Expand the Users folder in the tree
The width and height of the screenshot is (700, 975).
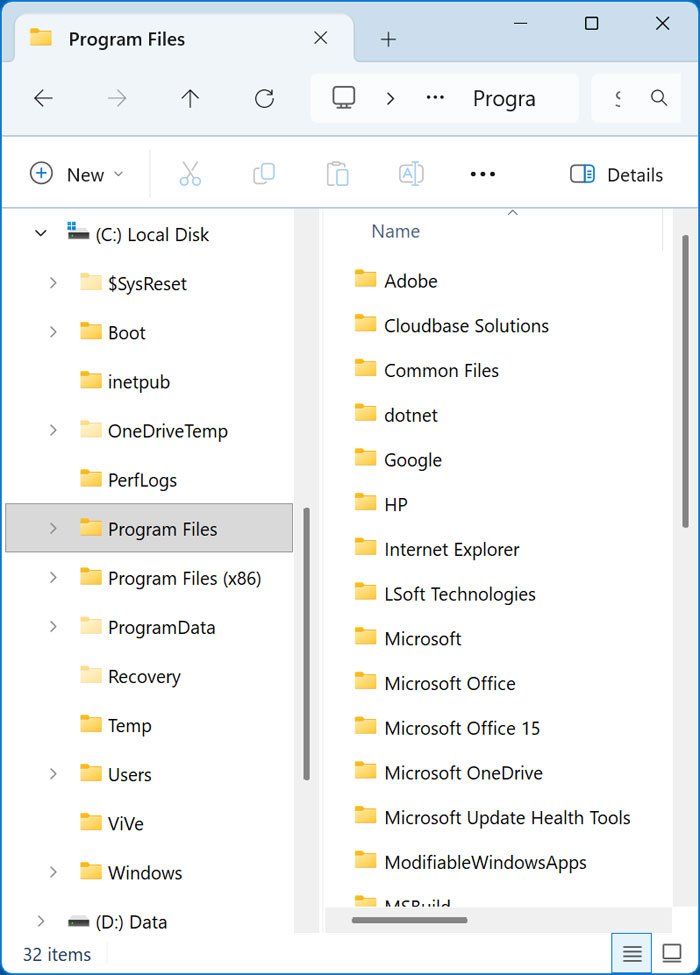coord(53,774)
